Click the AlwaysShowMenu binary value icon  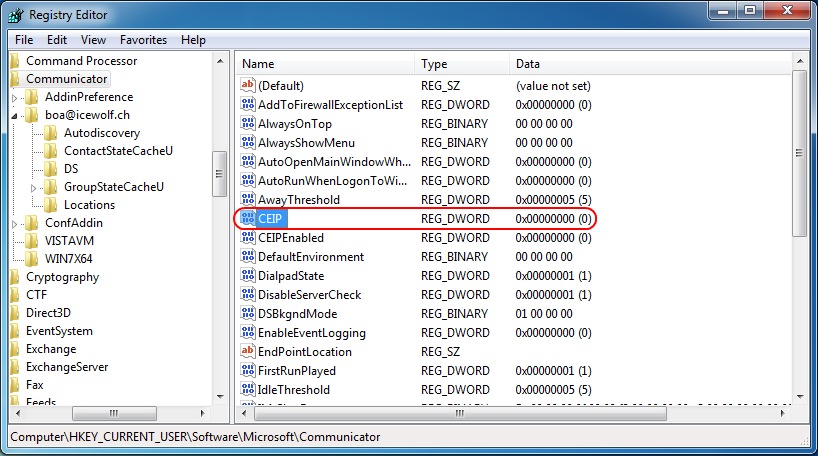click(248, 142)
